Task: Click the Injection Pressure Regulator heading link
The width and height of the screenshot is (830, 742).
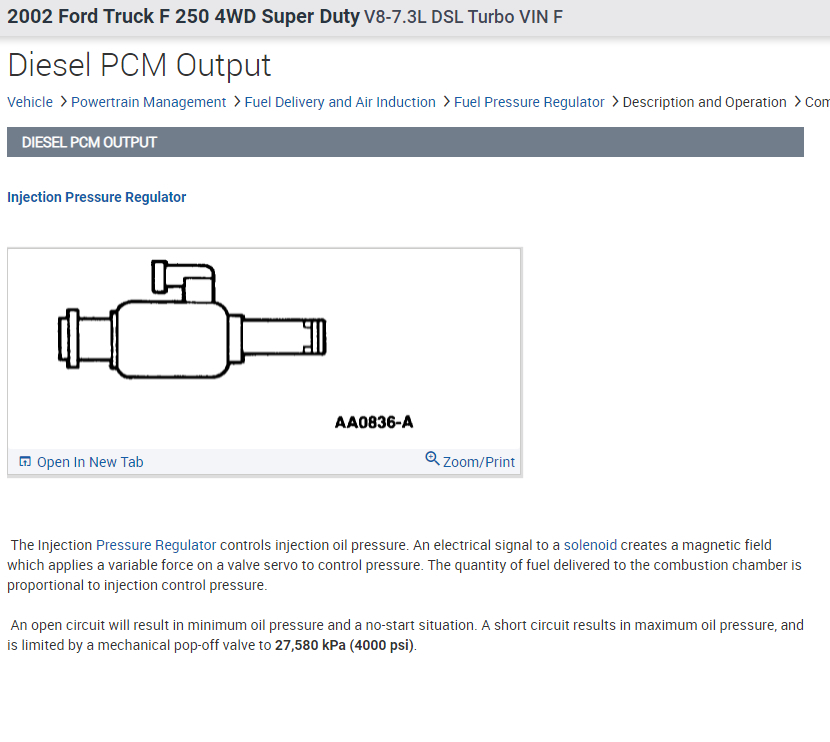Action: 97,197
